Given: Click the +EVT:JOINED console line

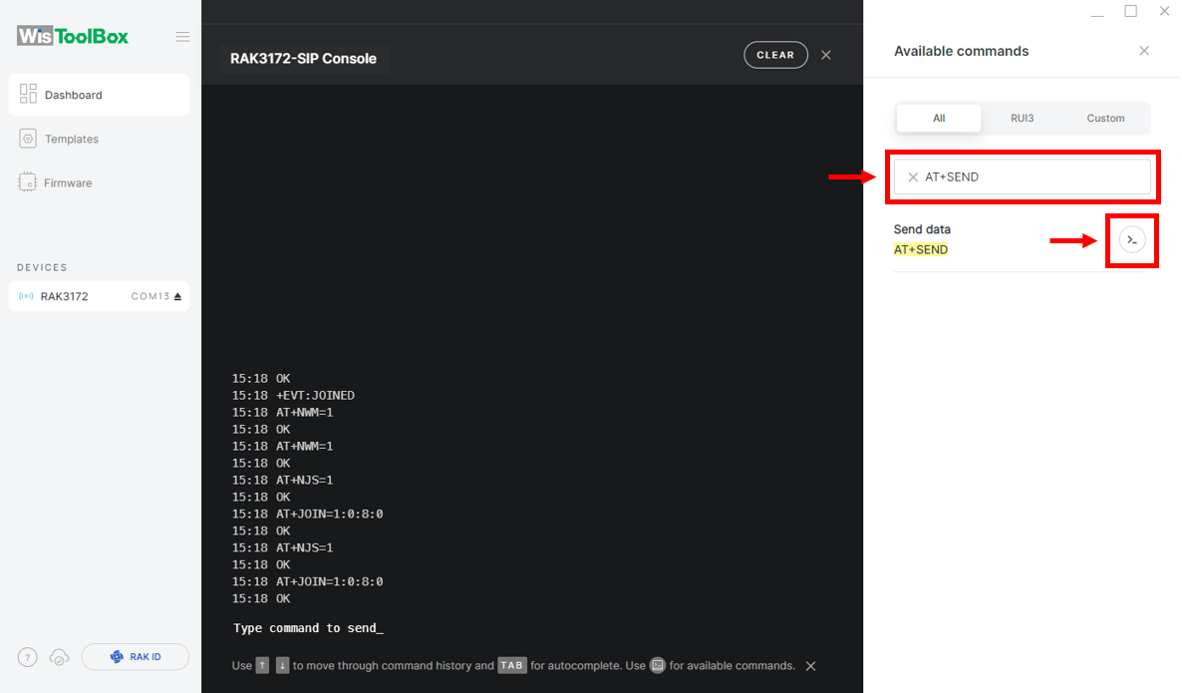Looking at the screenshot, I should coord(293,396).
